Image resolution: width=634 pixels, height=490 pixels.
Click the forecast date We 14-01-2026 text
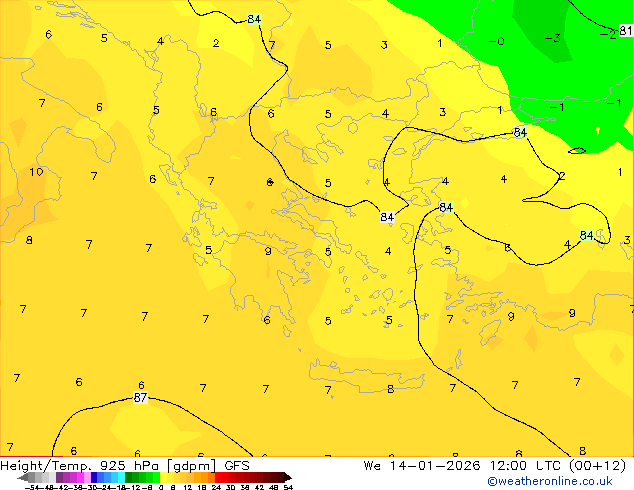[422, 466]
